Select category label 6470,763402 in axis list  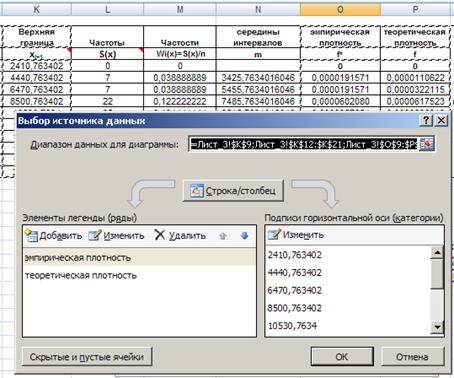point(295,290)
